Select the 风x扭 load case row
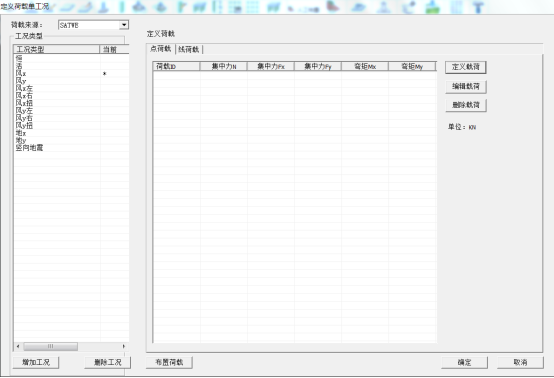Image resolution: width=554 pixels, height=378 pixels. [72, 103]
